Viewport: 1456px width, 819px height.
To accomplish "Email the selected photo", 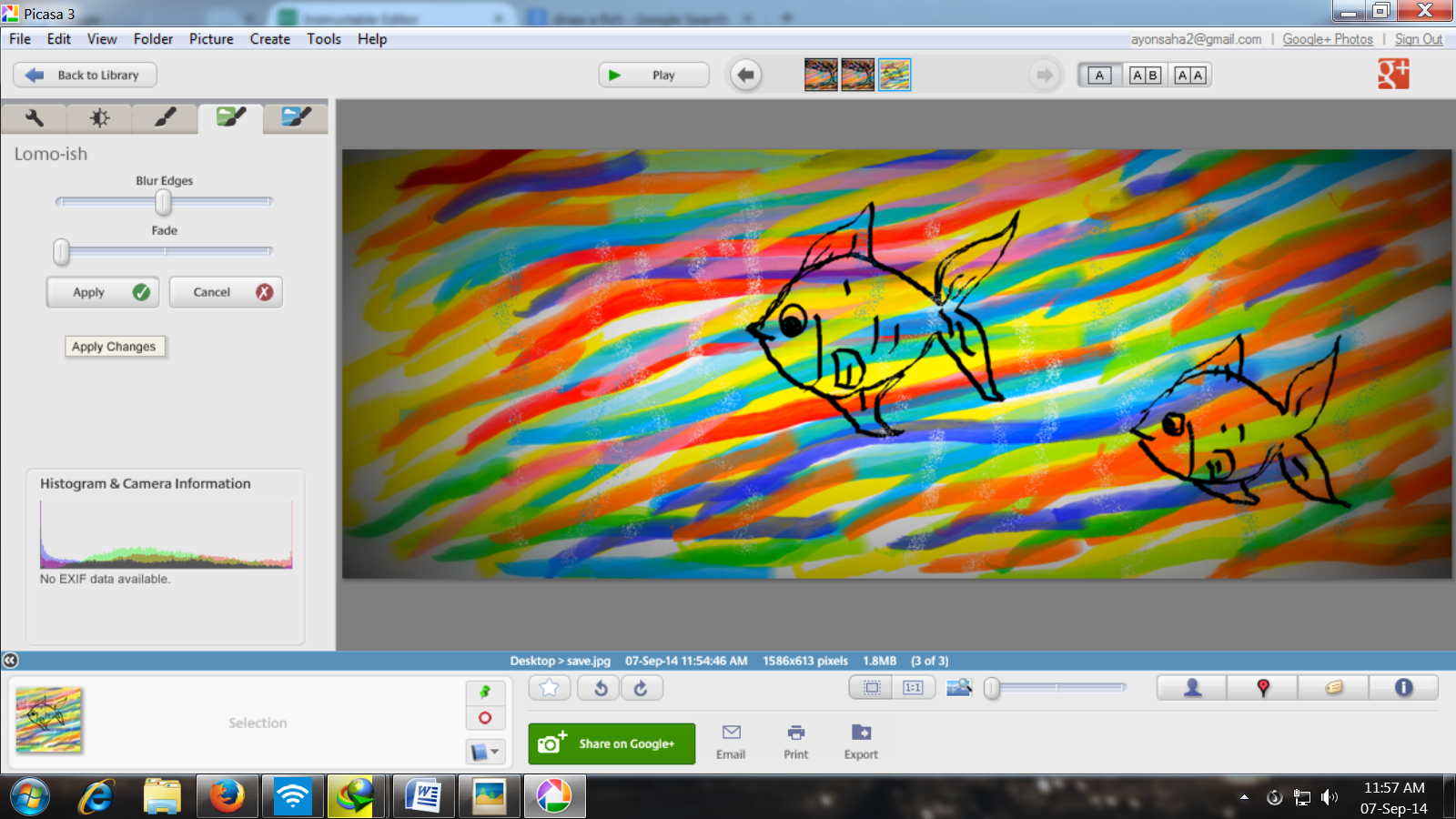I will [731, 742].
